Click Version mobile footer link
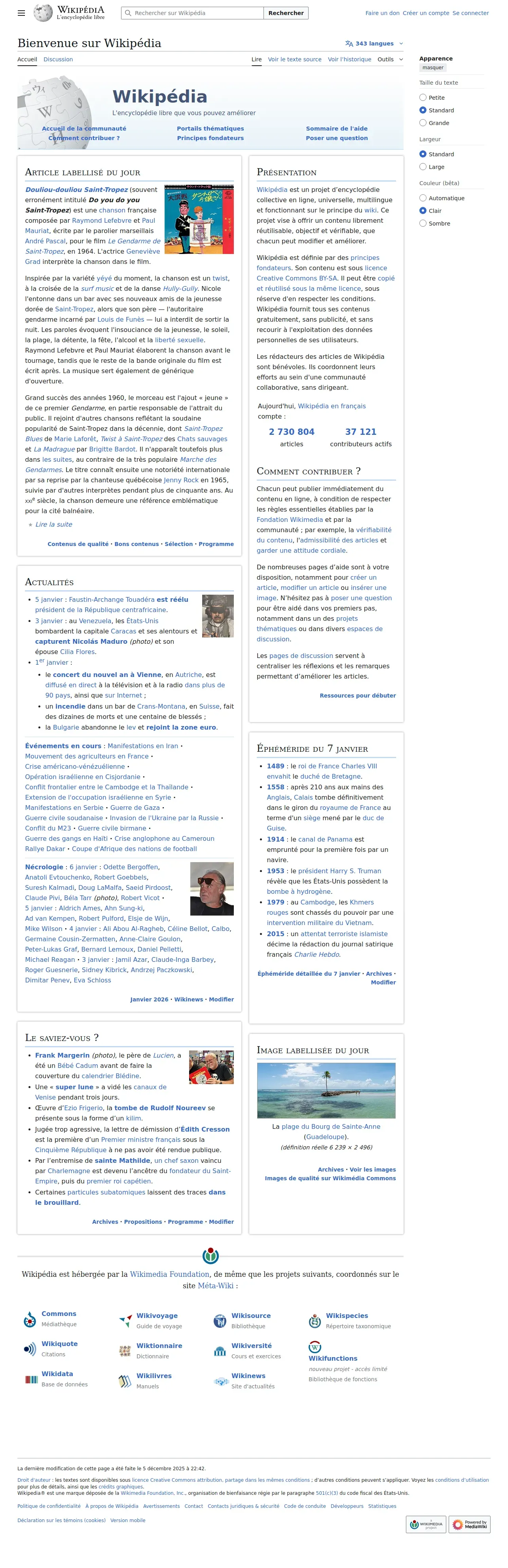Image resolution: width=508 pixels, height=1568 pixels. (x=128, y=1520)
